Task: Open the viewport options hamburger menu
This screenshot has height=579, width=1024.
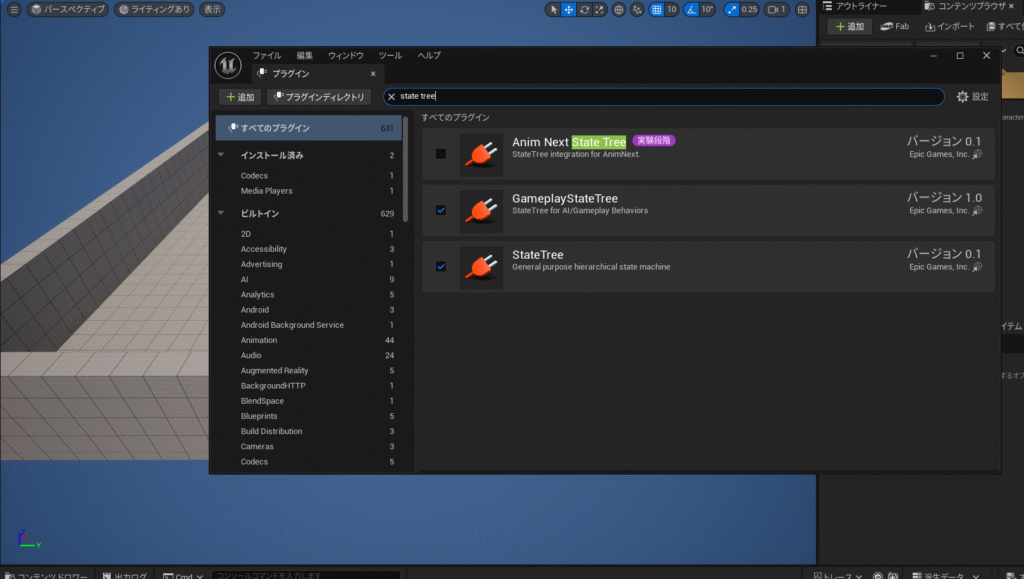Action: coord(14,10)
